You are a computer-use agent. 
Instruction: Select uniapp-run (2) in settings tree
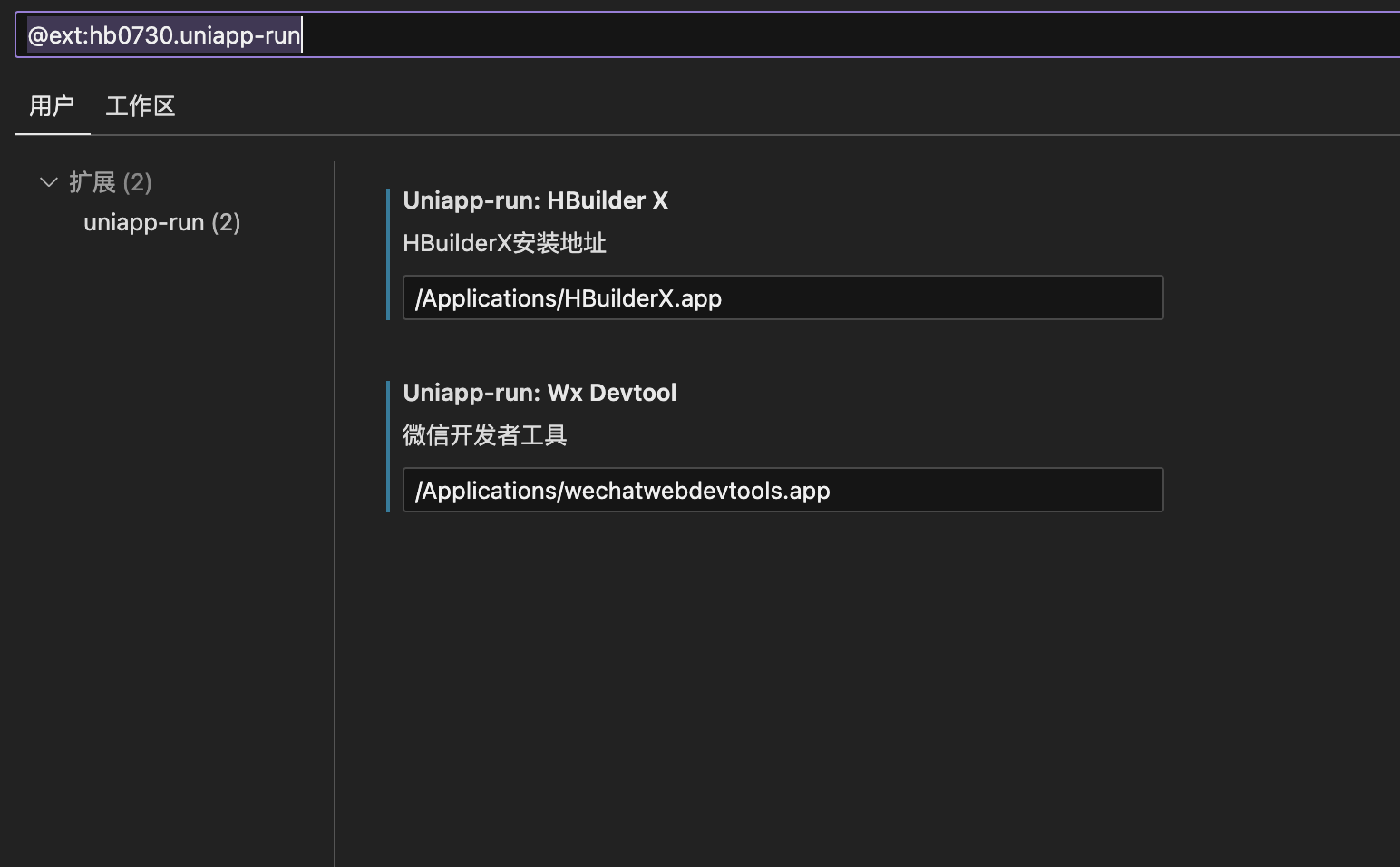pyautogui.click(x=162, y=222)
